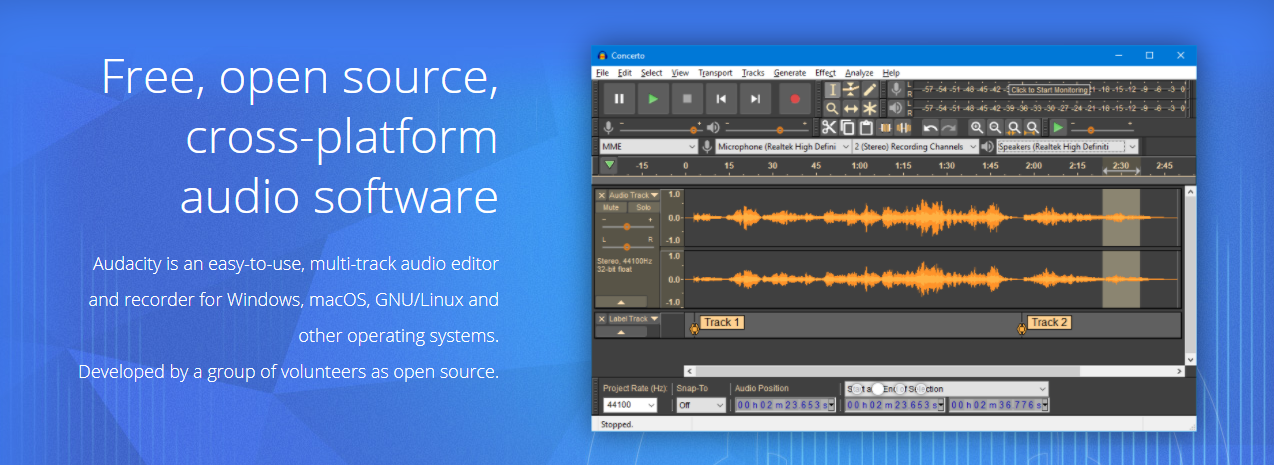Stop playback with the Stop button
This screenshot has height=465, width=1274.
coord(687,98)
